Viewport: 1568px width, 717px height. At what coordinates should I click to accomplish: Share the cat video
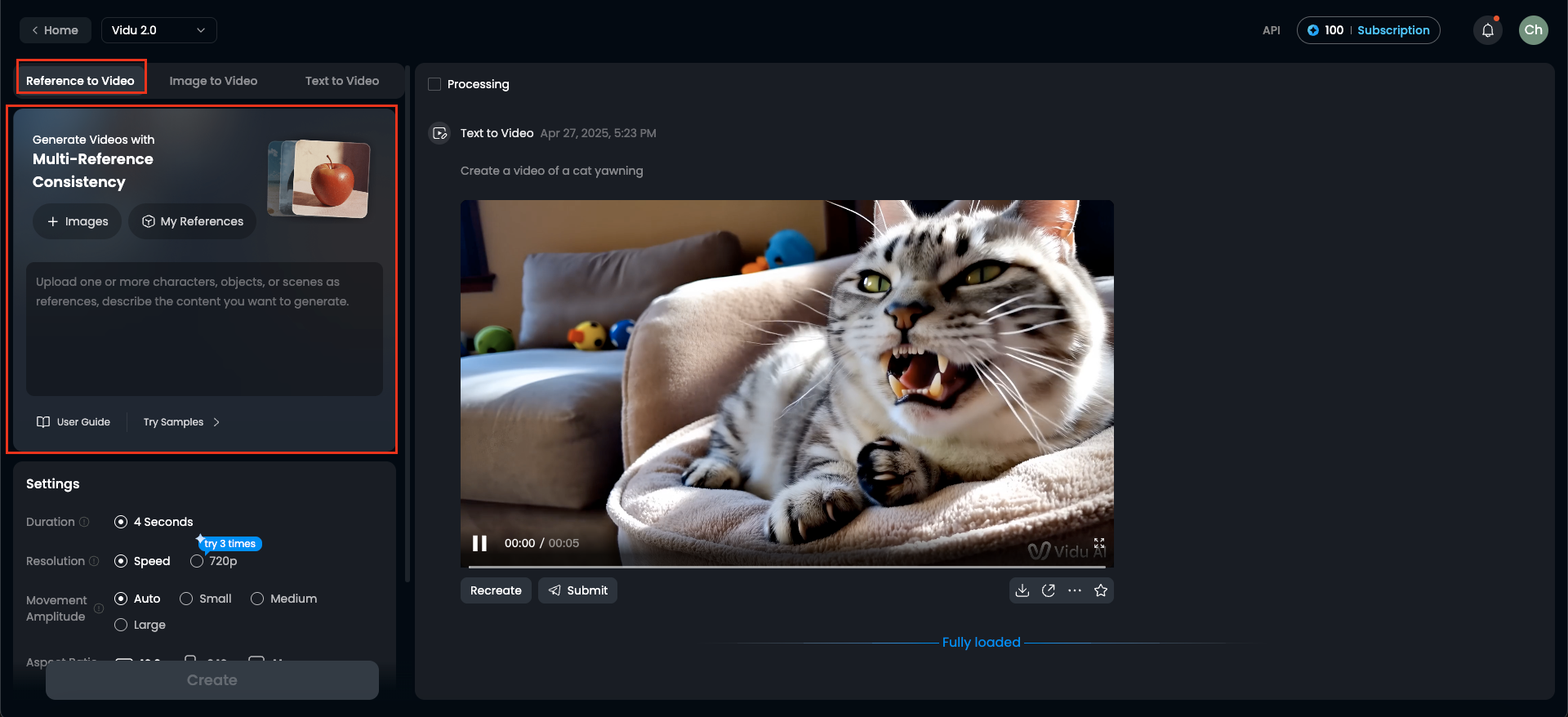click(x=1049, y=590)
